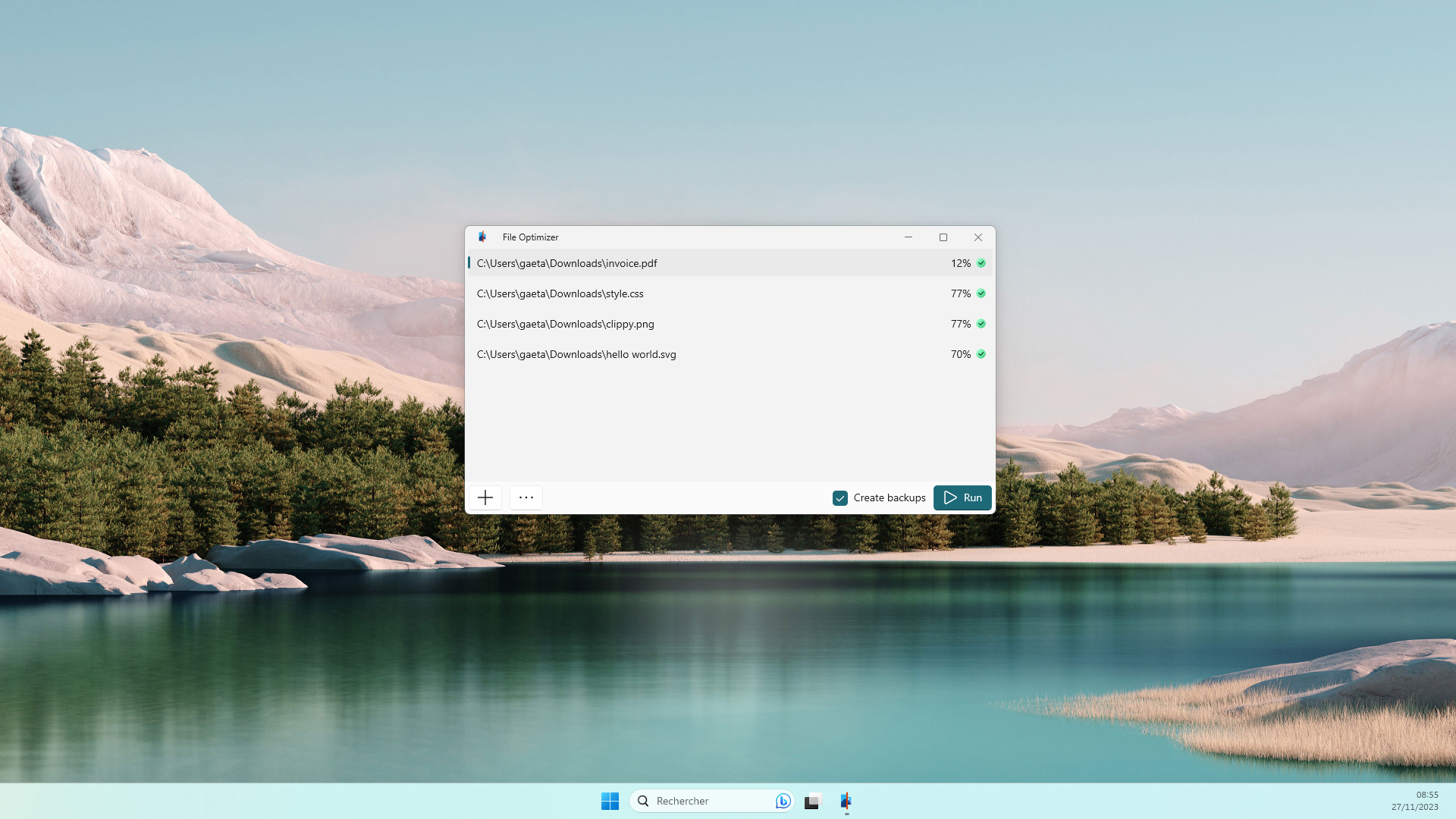This screenshot has height=819, width=1456.
Task: Start optimization with the Run button
Action: pos(962,497)
